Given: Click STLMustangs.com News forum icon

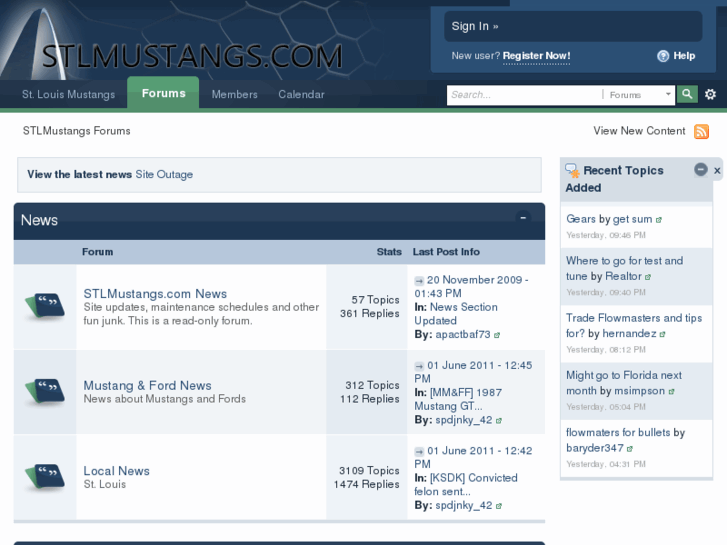Looking at the screenshot, I should tap(45, 306).
